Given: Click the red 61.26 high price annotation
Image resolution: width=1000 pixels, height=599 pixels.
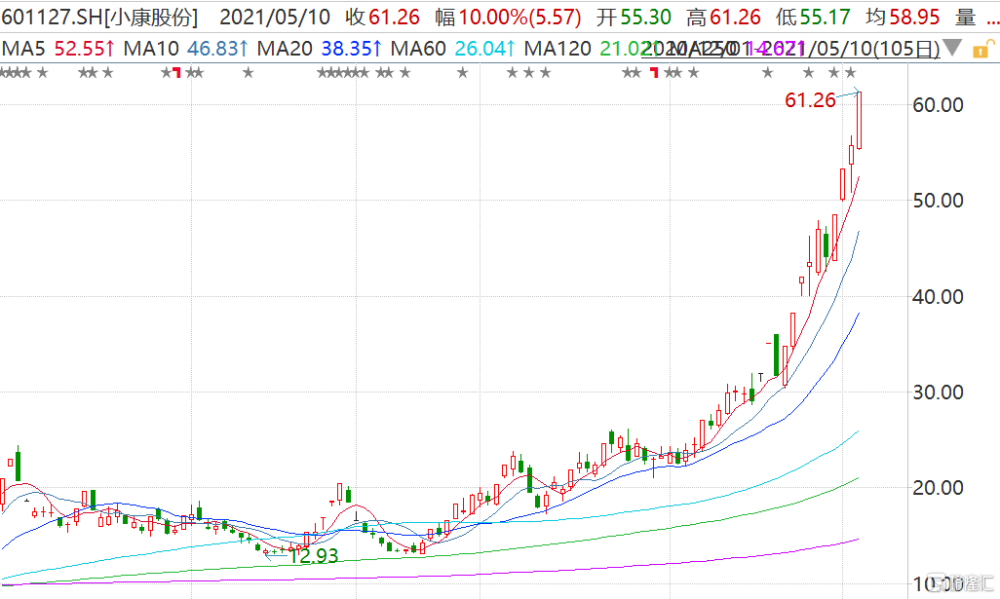Looking at the screenshot, I should [x=810, y=100].
